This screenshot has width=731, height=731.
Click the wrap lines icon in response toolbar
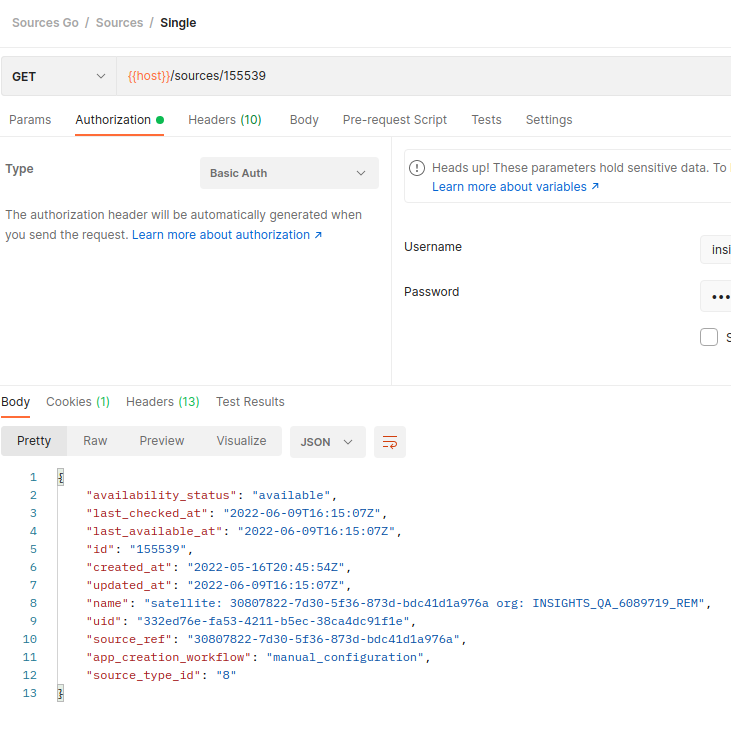pos(390,441)
